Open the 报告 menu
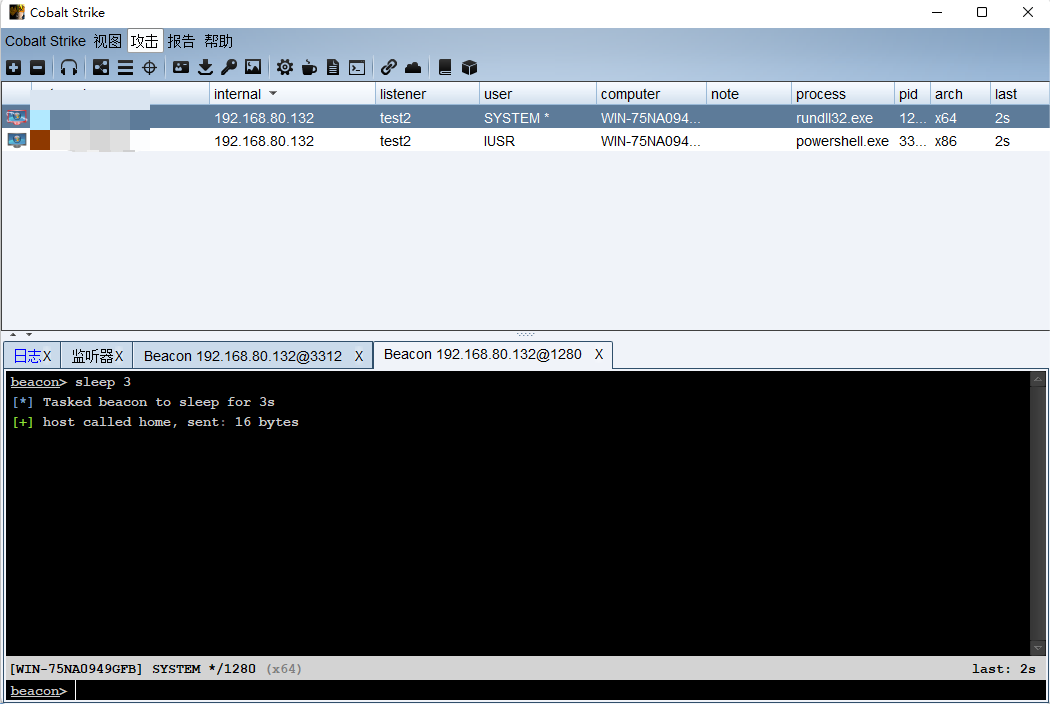This screenshot has width=1050, height=704. pyautogui.click(x=181, y=42)
